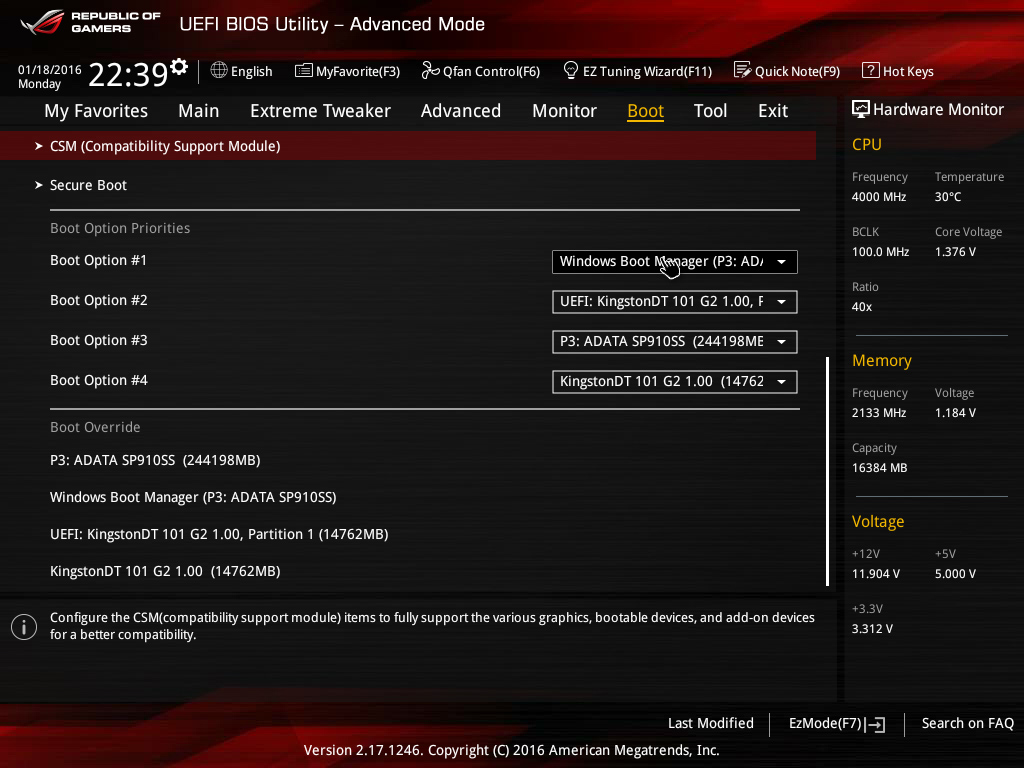Click the Qfan Control fan icon

click(x=430, y=70)
